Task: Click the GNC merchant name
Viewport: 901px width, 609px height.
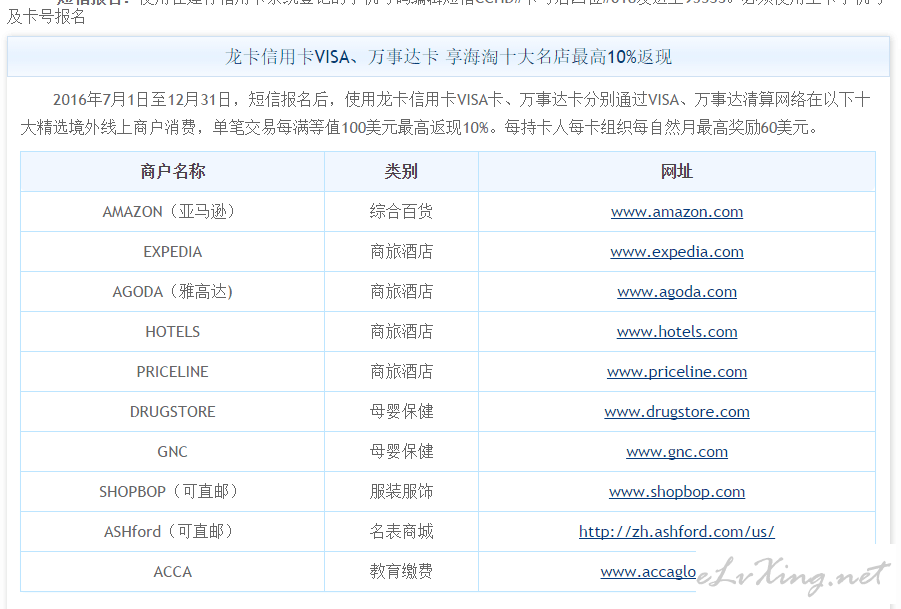Action: [x=172, y=452]
